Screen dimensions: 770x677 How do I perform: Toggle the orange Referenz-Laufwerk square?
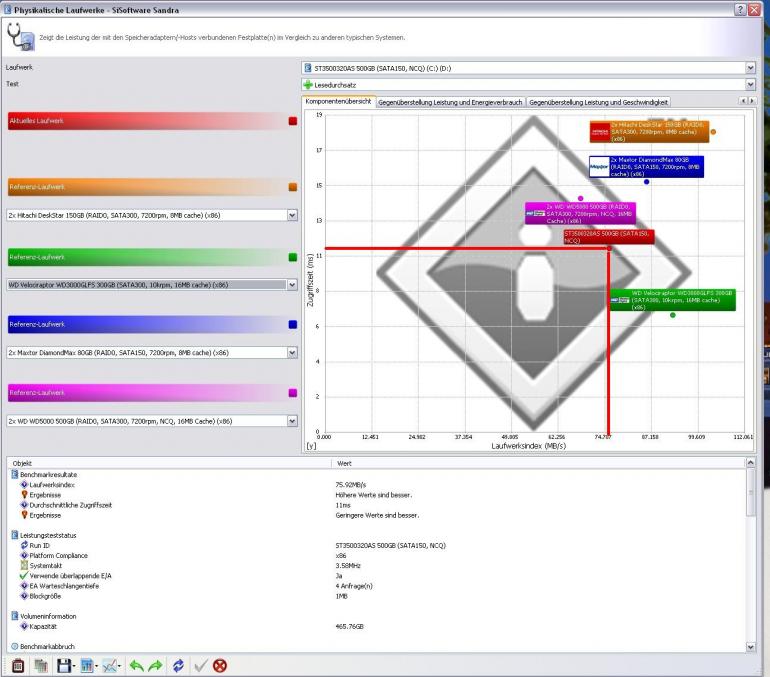293,187
